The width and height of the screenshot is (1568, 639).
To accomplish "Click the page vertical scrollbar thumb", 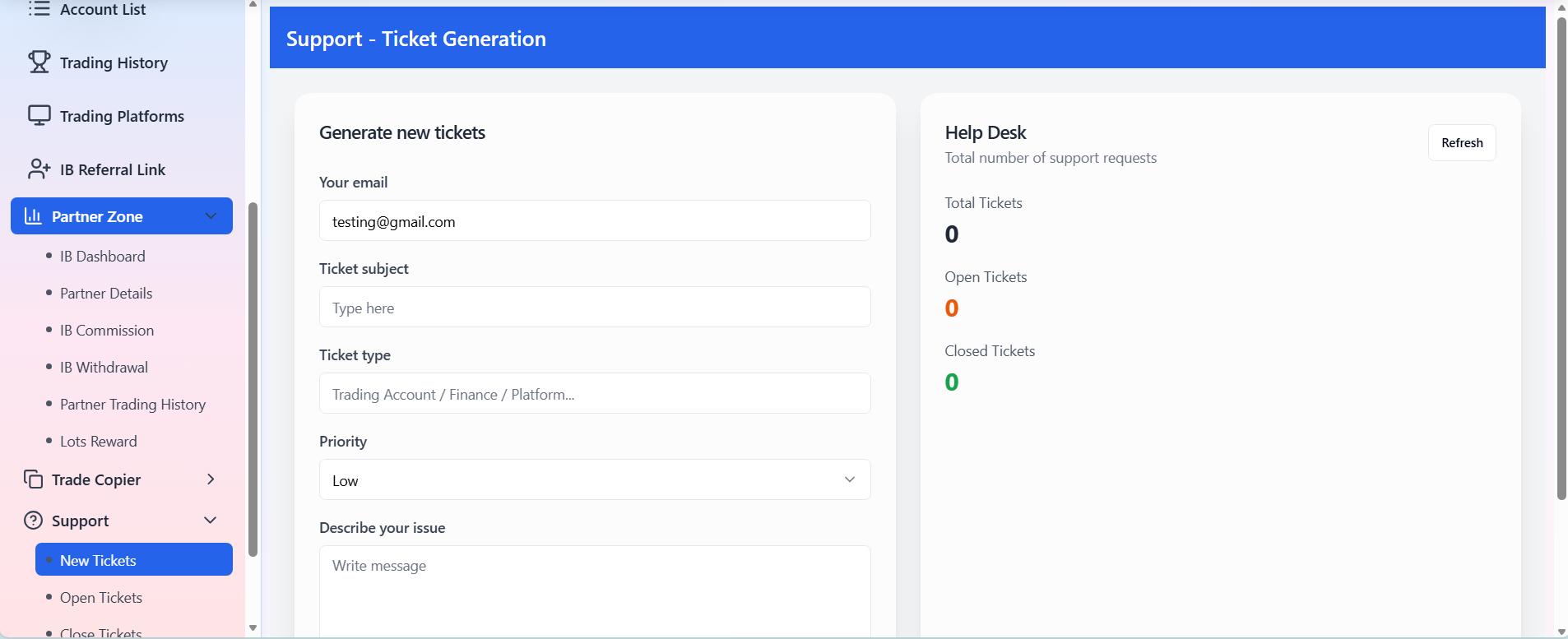I will (x=1561, y=258).
